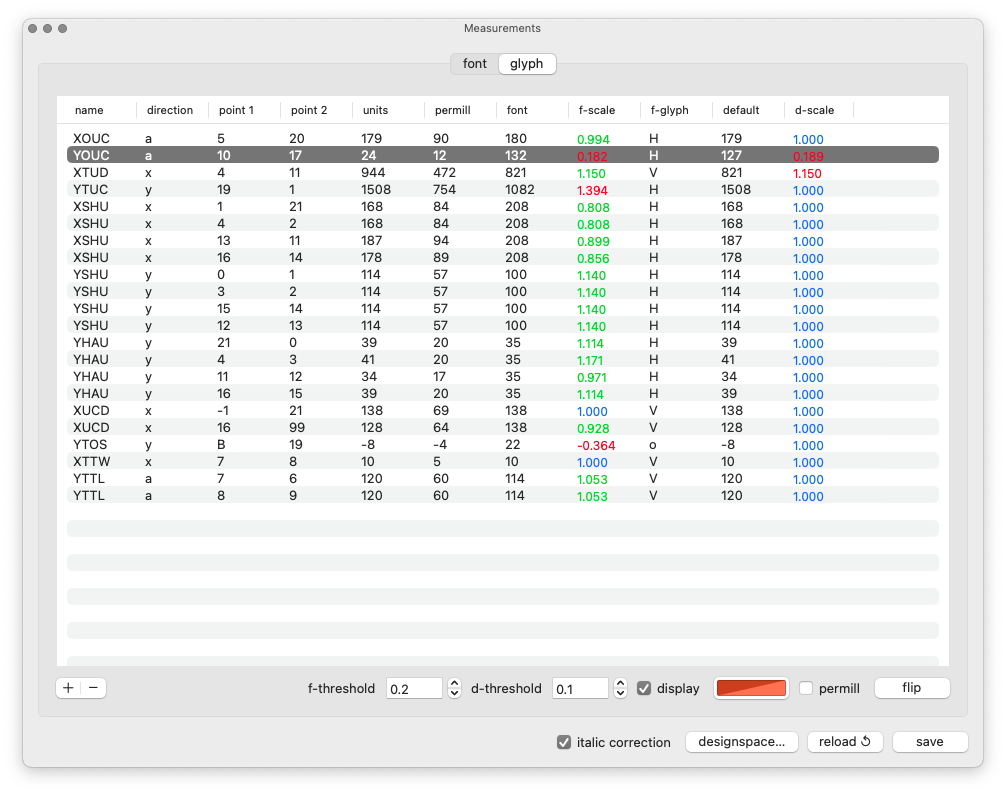Click the plus button to add measurement
This screenshot has height=794, width=1006.
(68, 688)
